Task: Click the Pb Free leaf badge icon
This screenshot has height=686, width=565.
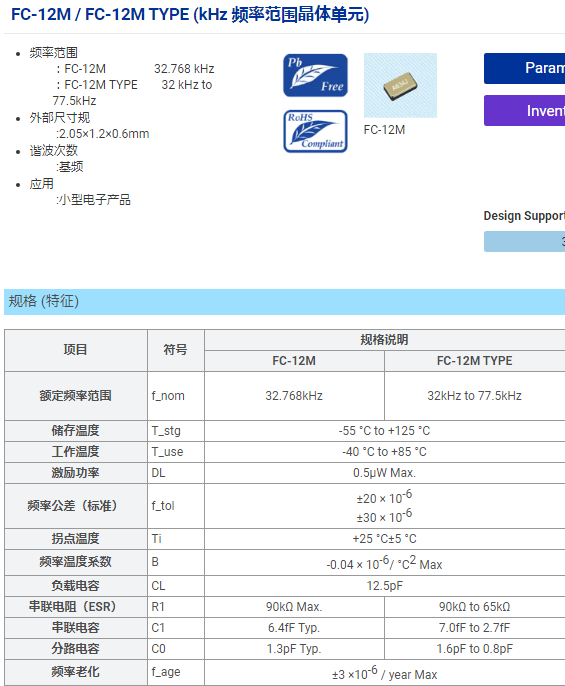Action: coord(315,75)
